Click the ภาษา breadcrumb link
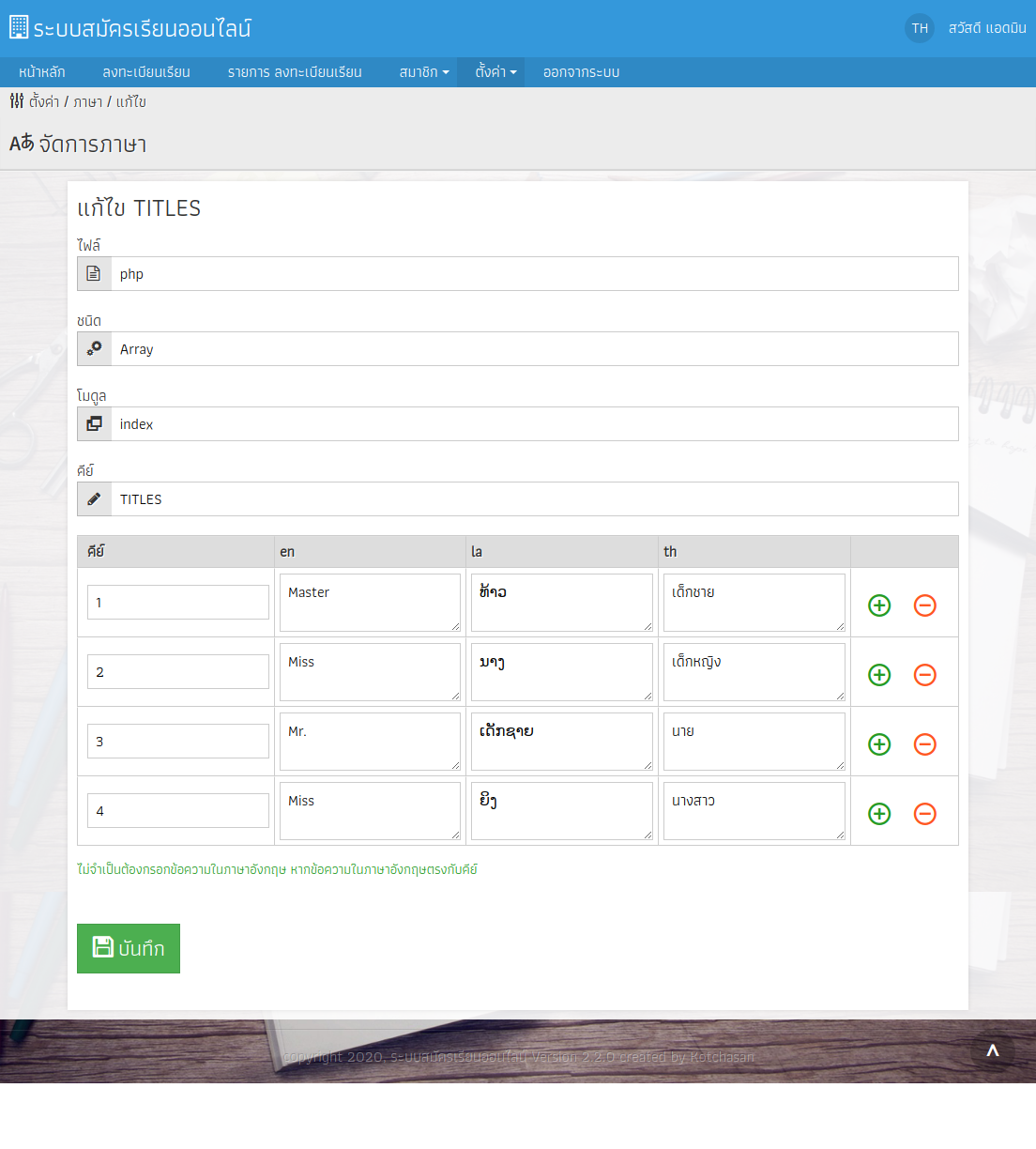The height and width of the screenshot is (1149, 1036). pos(87,102)
